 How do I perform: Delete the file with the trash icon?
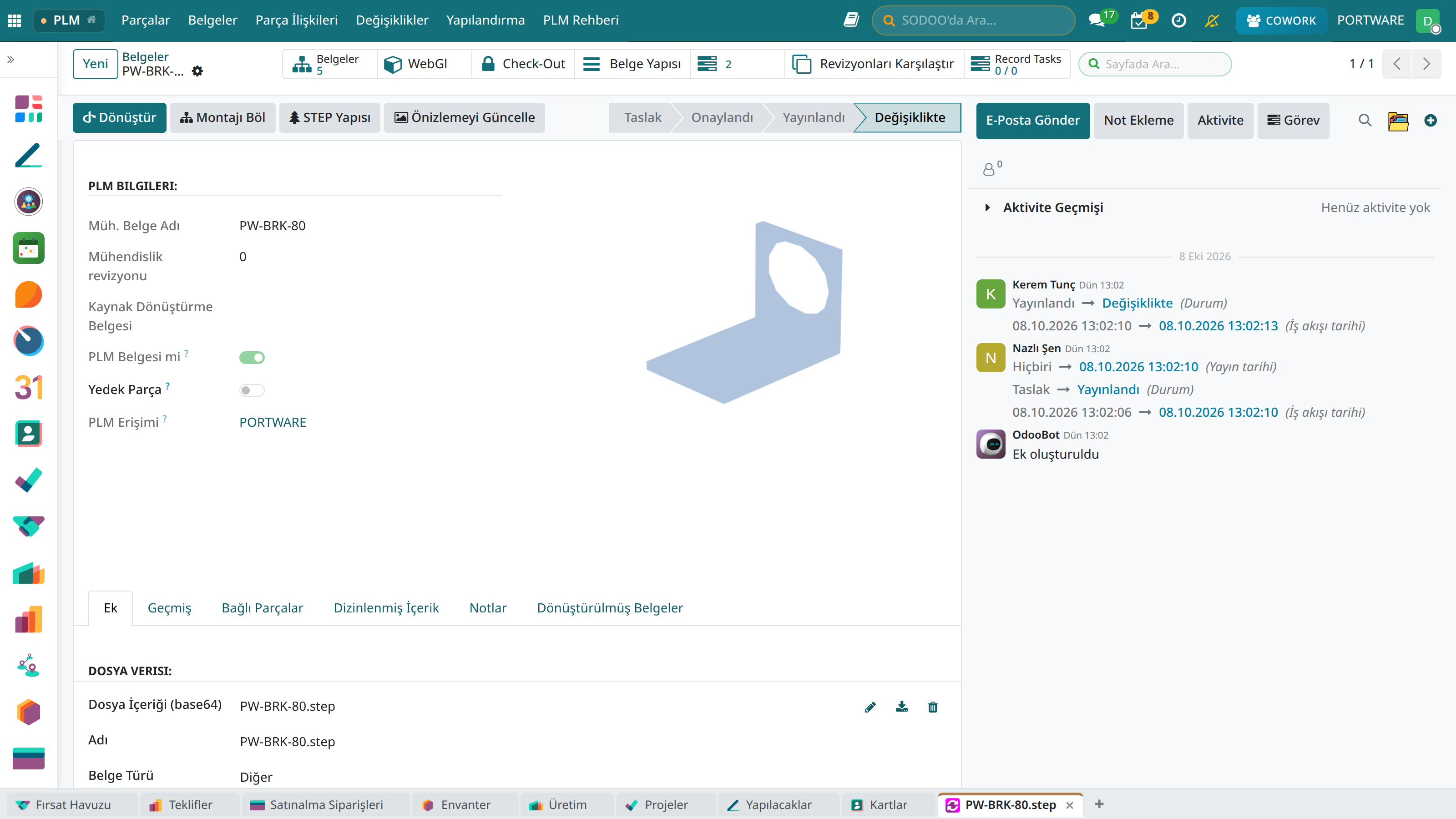pos(933,707)
